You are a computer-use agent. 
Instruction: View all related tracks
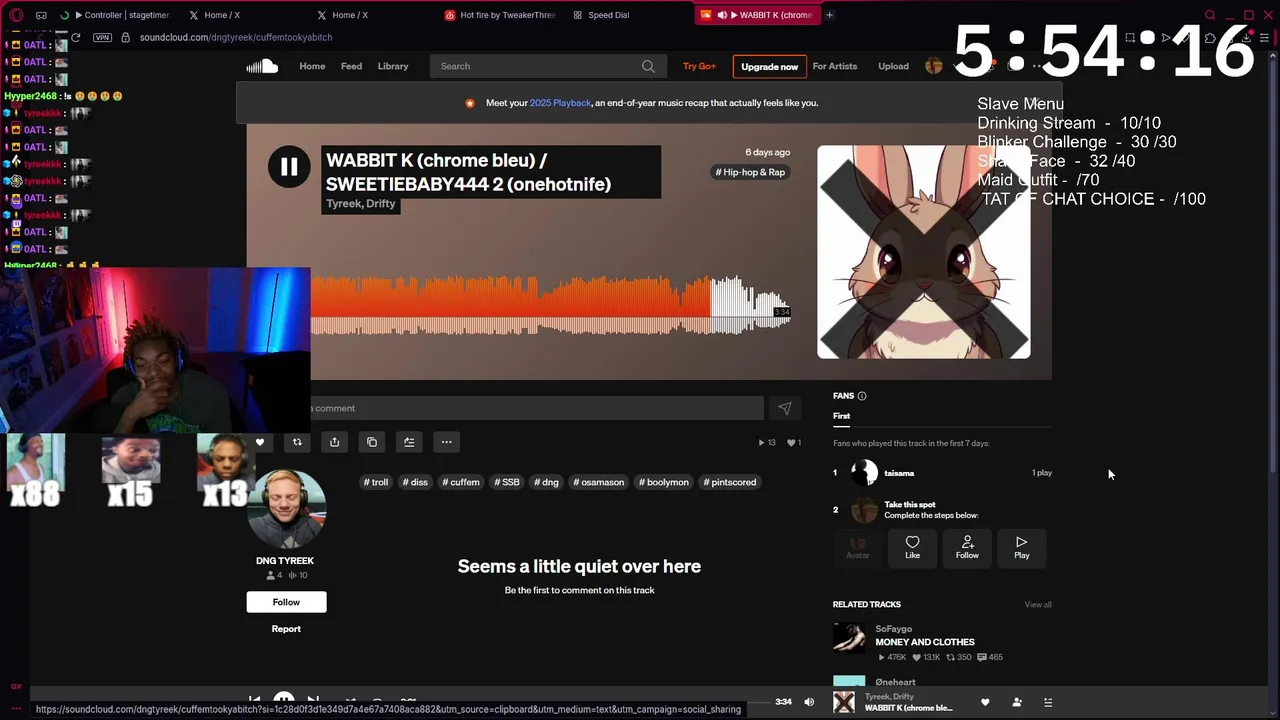pos(1038,605)
